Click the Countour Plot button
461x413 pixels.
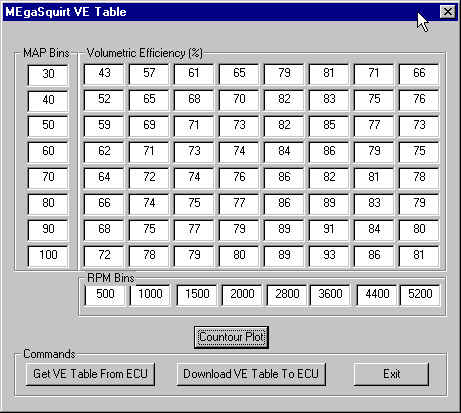[231, 337]
